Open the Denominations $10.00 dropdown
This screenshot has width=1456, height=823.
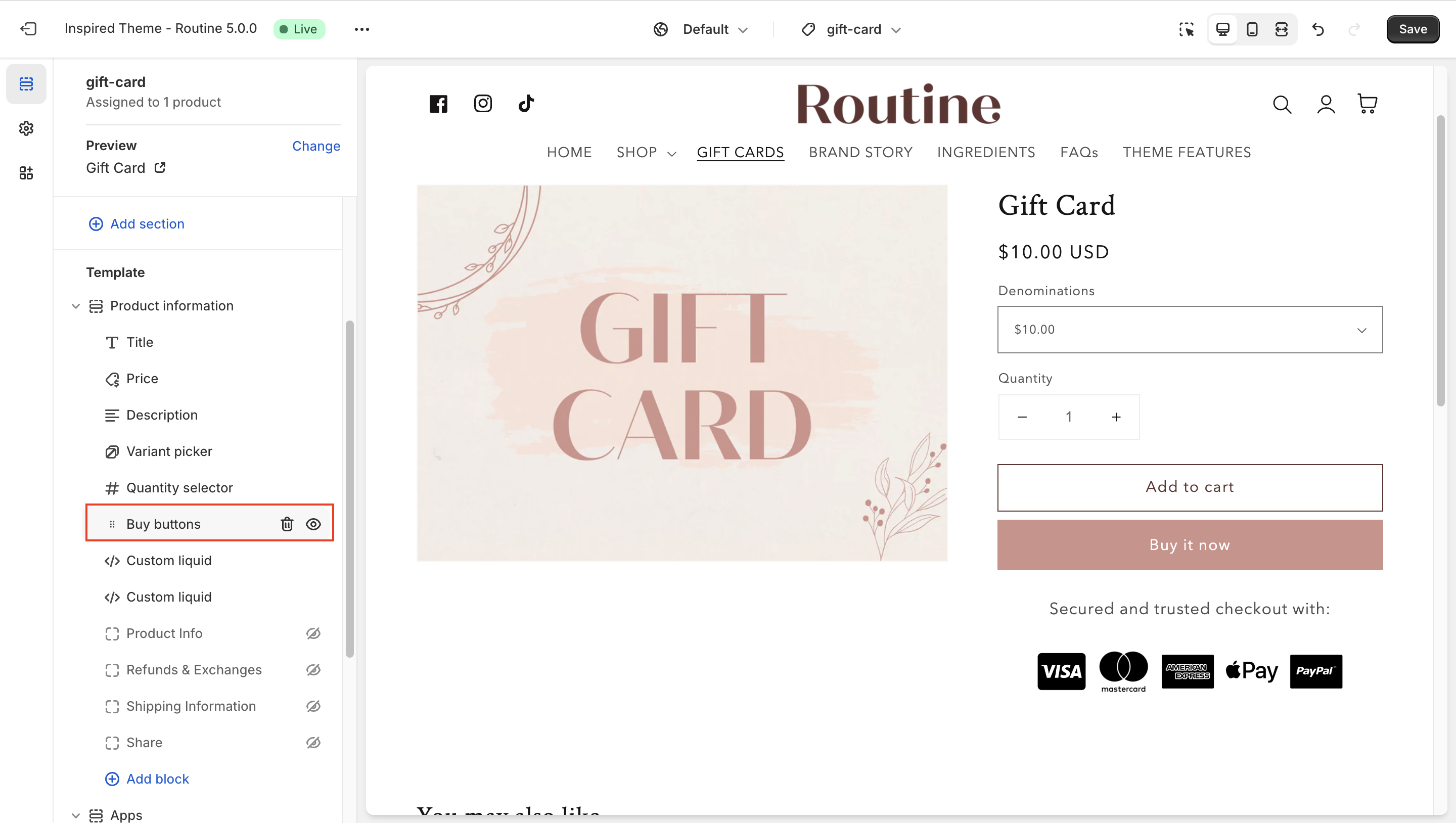1190,330
